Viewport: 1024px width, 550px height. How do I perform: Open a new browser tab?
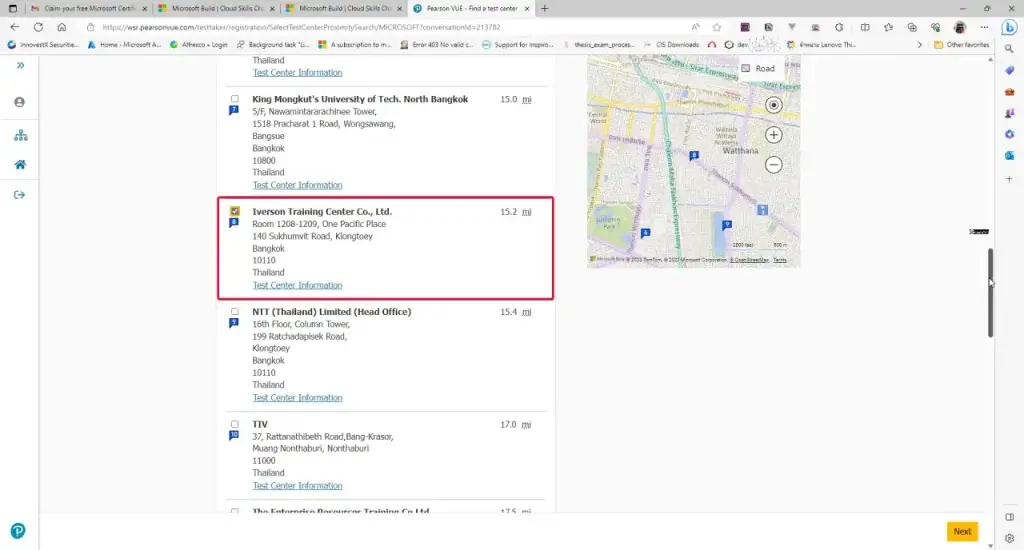545,8
